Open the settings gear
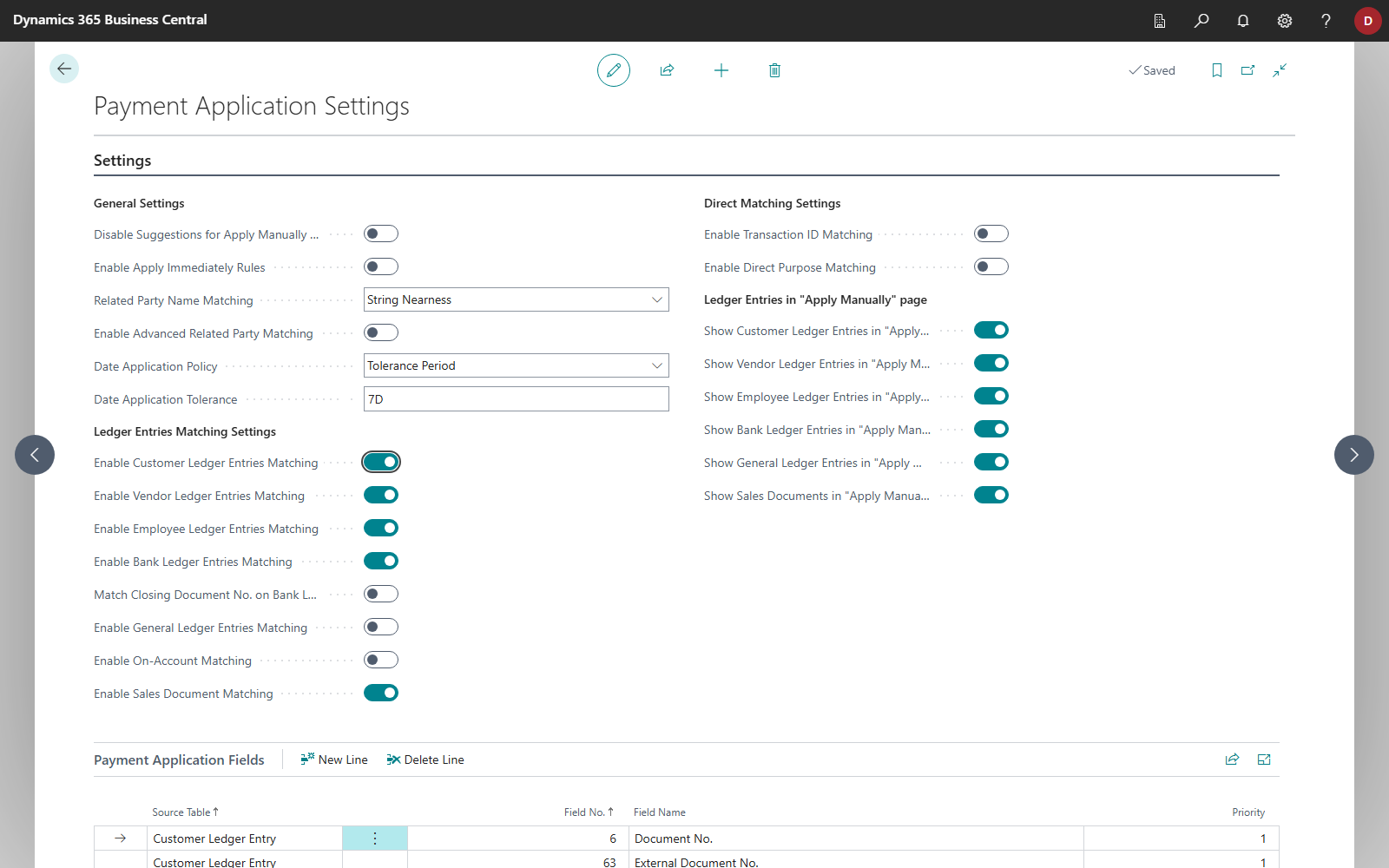The height and width of the screenshot is (868, 1389). click(x=1285, y=21)
